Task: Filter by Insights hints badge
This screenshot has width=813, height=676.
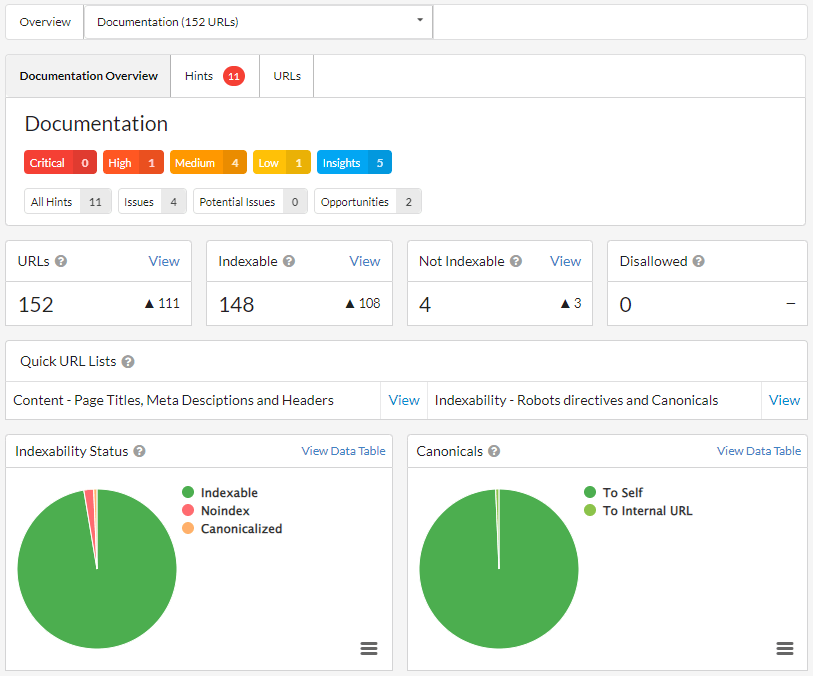Action: point(354,162)
